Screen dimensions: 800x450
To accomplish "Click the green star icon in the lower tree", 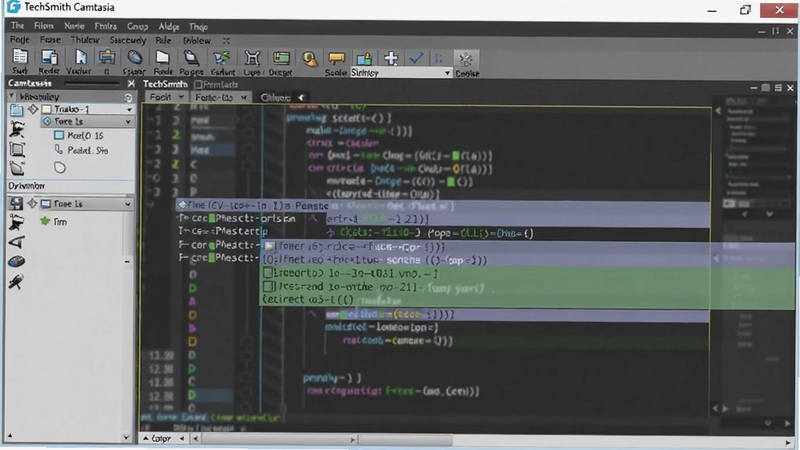I will [45, 221].
